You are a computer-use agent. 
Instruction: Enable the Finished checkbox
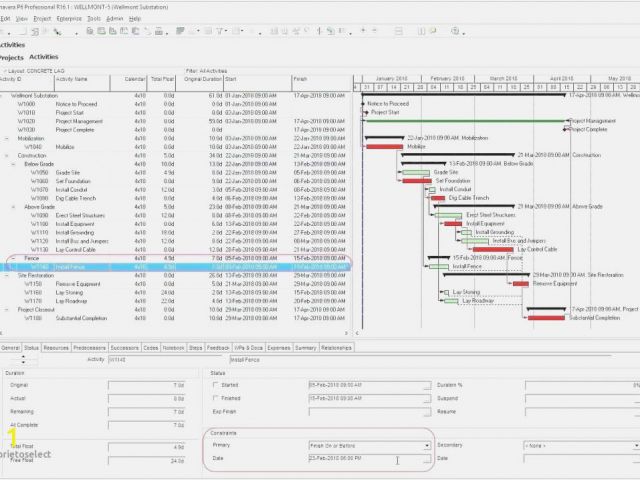[216, 398]
